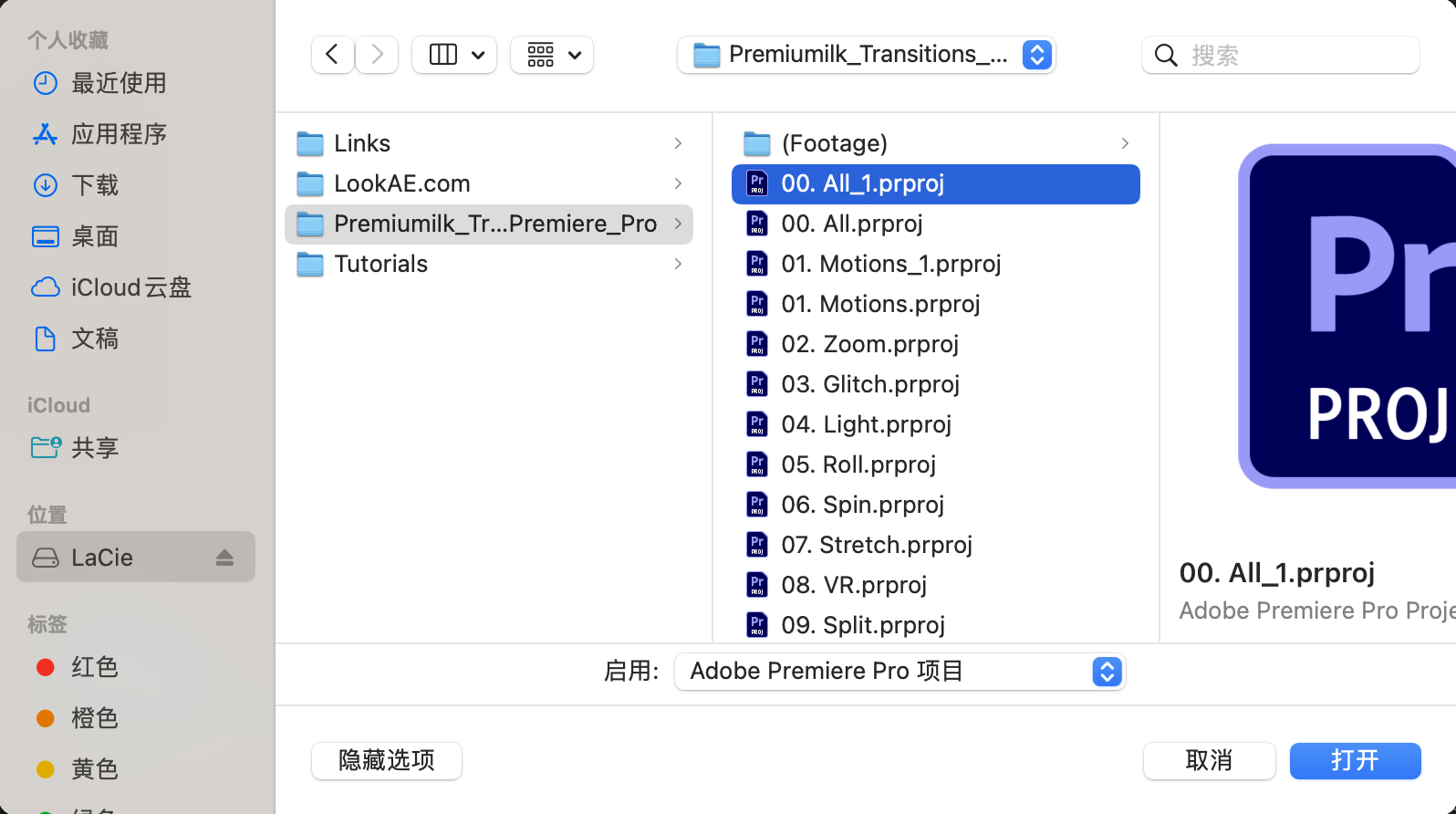Open the 启用 file type dropdown

point(900,672)
